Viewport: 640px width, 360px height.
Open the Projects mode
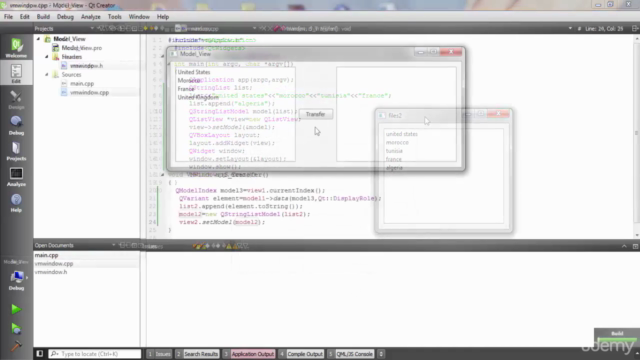pos(16,151)
